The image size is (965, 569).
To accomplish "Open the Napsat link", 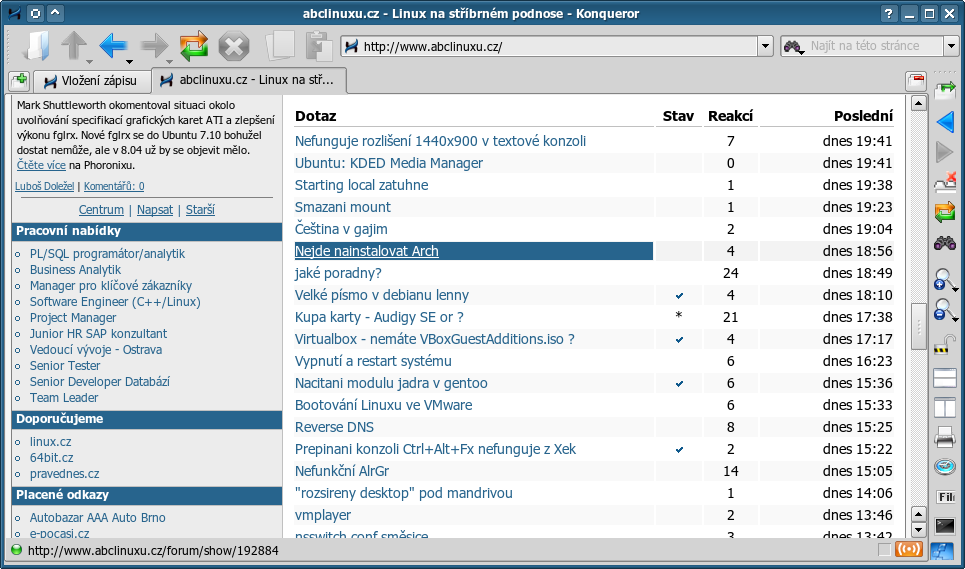I will [x=154, y=210].
